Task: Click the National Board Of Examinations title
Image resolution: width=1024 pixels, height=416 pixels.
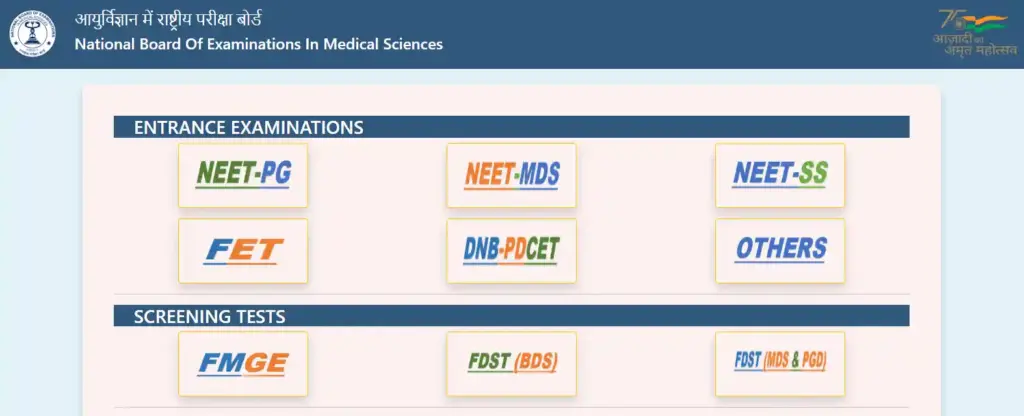Action: coord(258,44)
